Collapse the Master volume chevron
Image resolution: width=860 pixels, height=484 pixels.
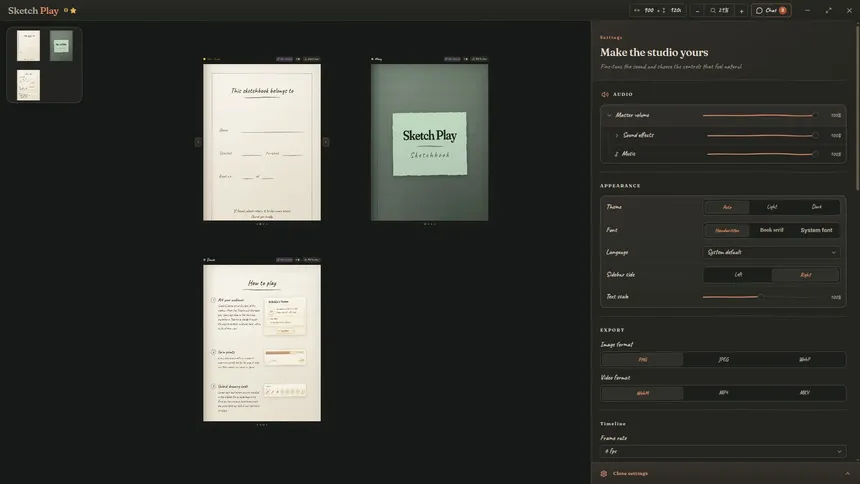[609, 115]
